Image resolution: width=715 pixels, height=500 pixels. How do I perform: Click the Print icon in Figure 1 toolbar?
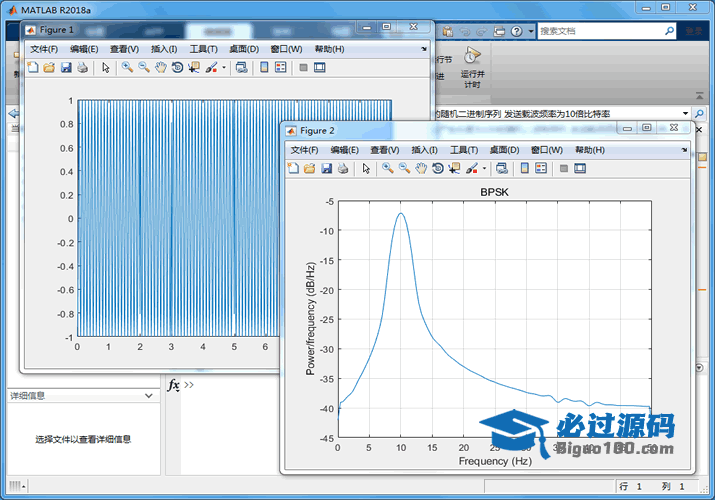83,68
